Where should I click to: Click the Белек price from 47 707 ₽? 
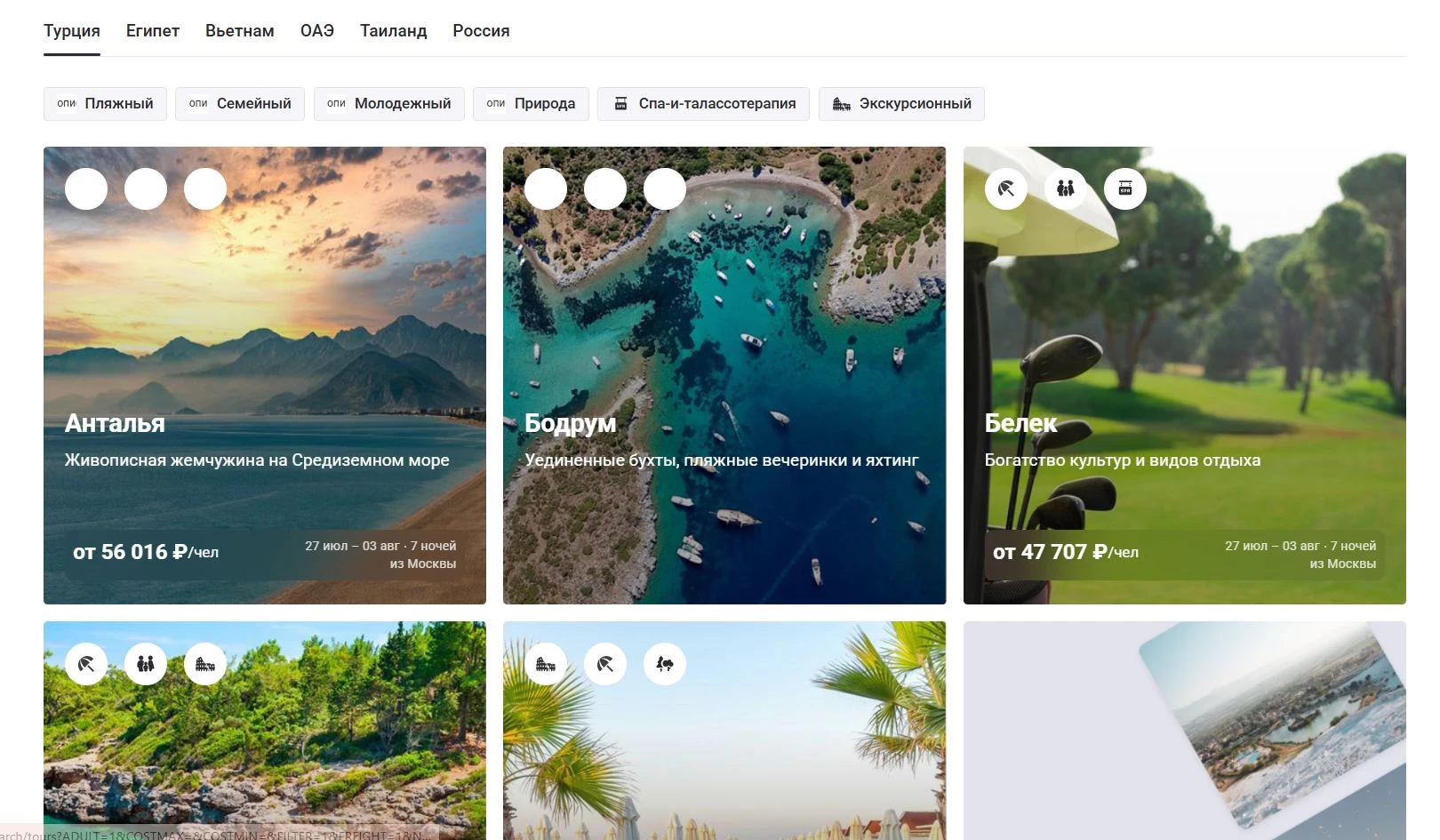[x=1065, y=552]
